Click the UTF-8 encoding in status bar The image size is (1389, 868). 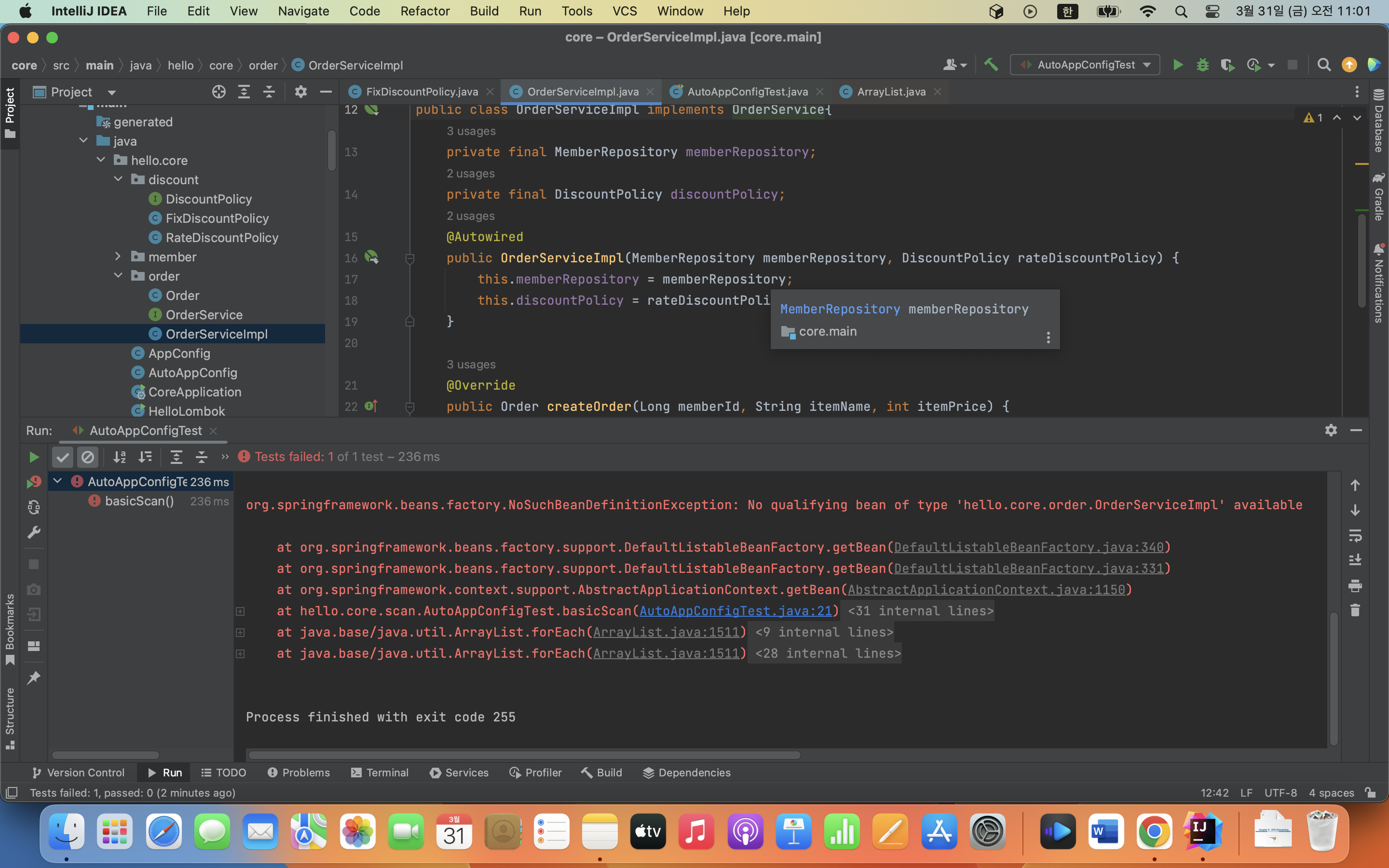pyautogui.click(x=1280, y=793)
